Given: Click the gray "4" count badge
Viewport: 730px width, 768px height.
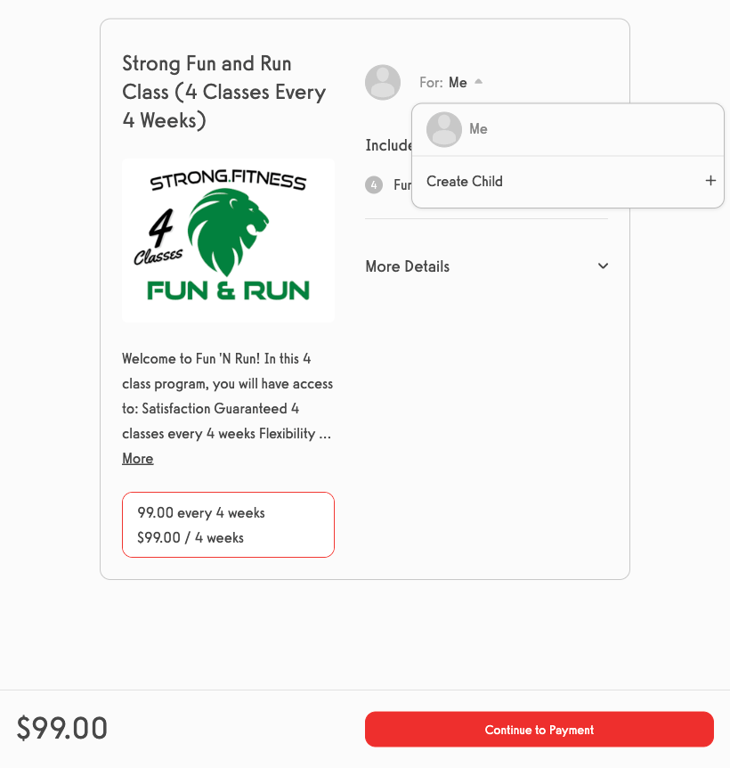Looking at the screenshot, I should coord(374,185).
